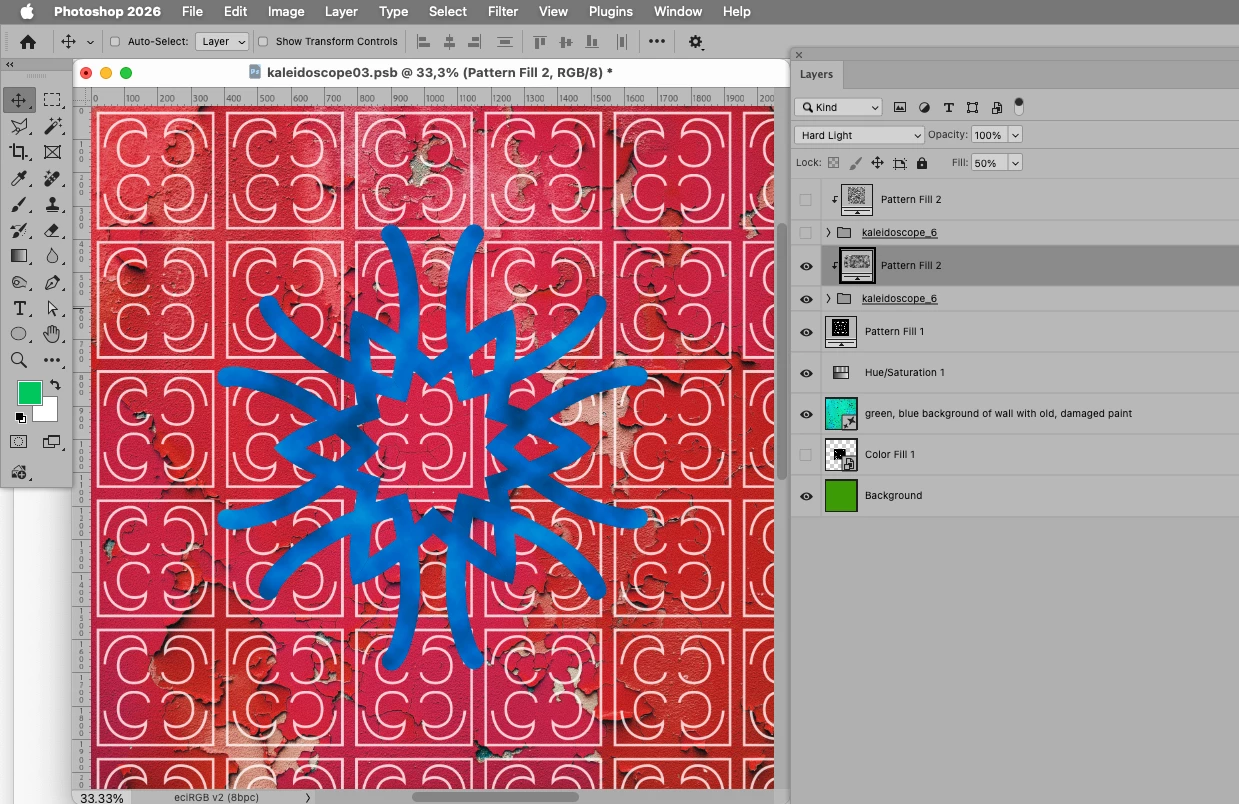Show the topmost hidden Pattern Fill 2 layer
Viewport: 1239px width, 804px height.
point(806,200)
